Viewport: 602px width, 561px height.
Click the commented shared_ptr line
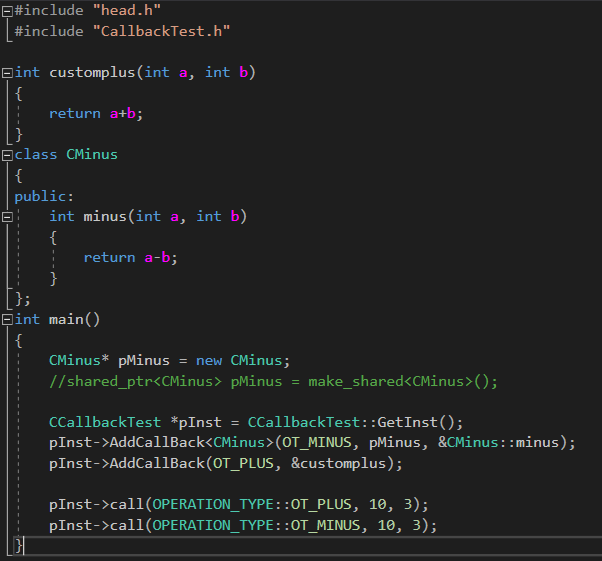pyautogui.click(x=273, y=381)
